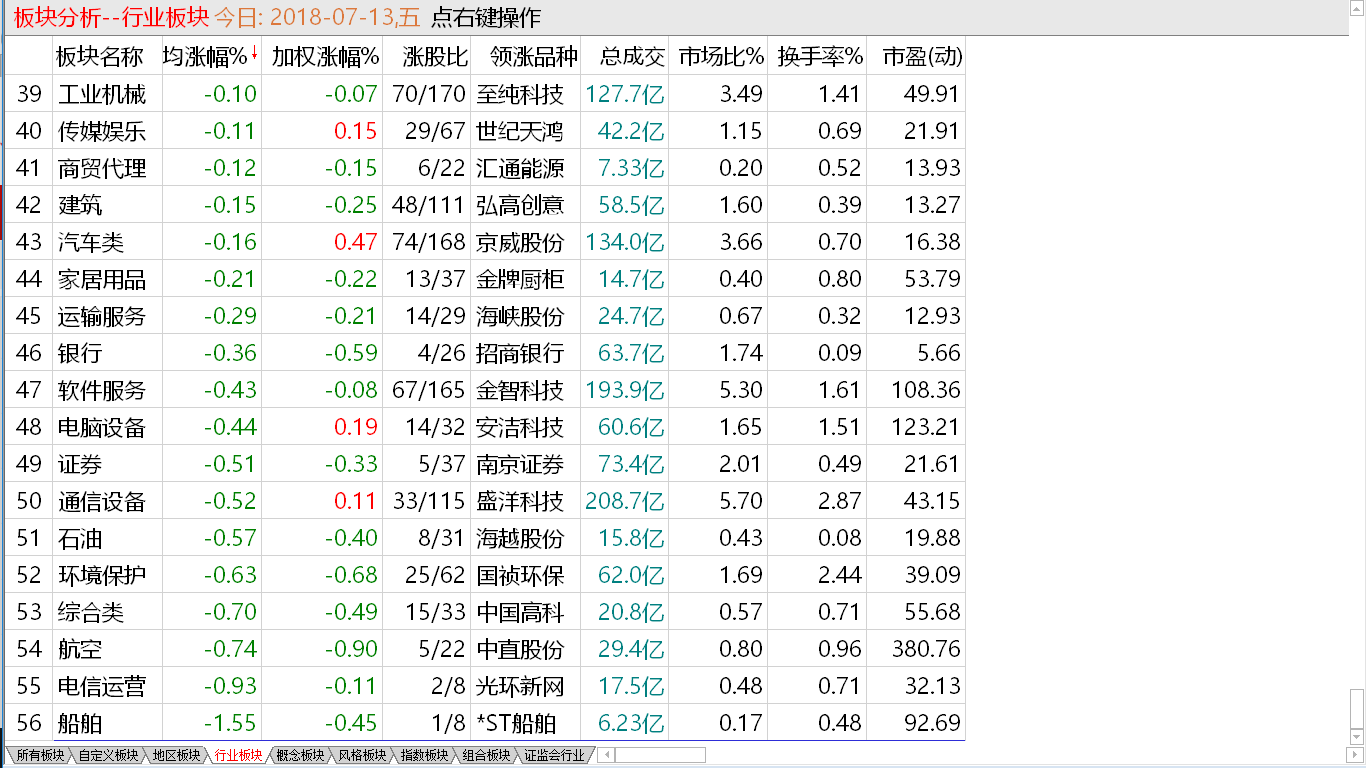This screenshot has height=768, width=1366.
Task: Click the turnover rate value 2.87
Action: pyautogui.click(x=840, y=501)
